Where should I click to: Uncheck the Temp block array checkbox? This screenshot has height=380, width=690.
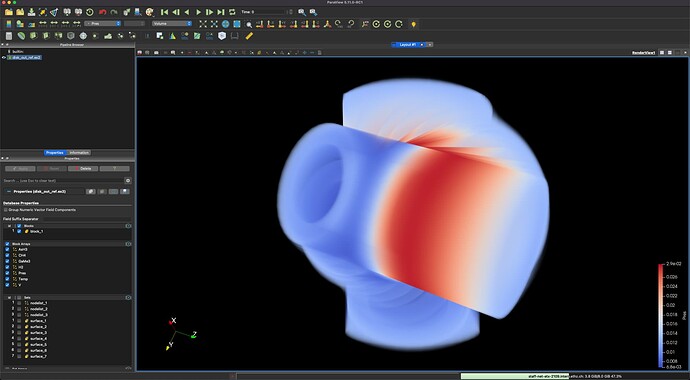[x=7, y=279]
